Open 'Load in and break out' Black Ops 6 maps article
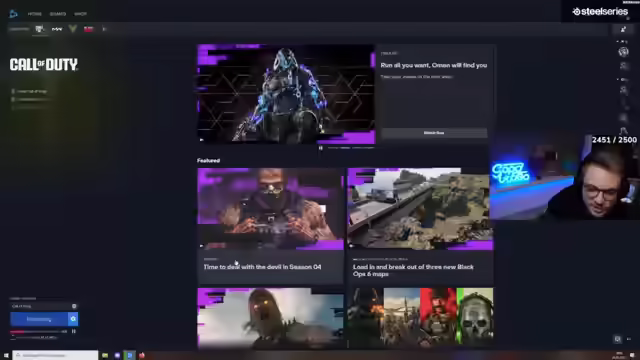 click(413, 270)
